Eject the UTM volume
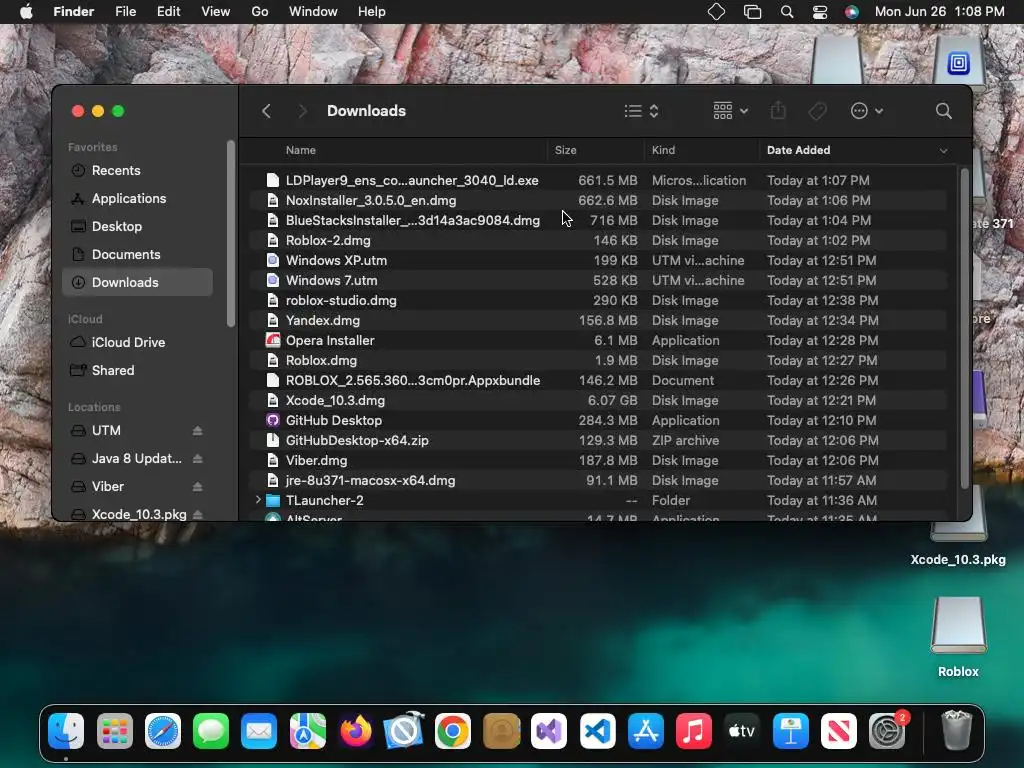The height and width of the screenshot is (768, 1024). pyautogui.click(x=197, y=430)
